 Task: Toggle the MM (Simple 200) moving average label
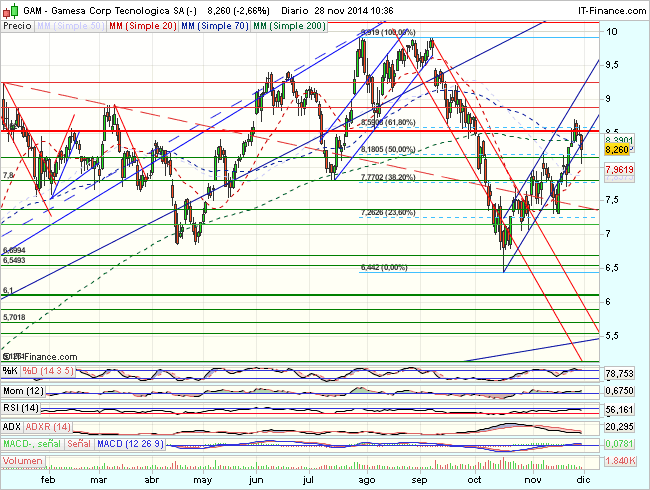click(289, 26)
